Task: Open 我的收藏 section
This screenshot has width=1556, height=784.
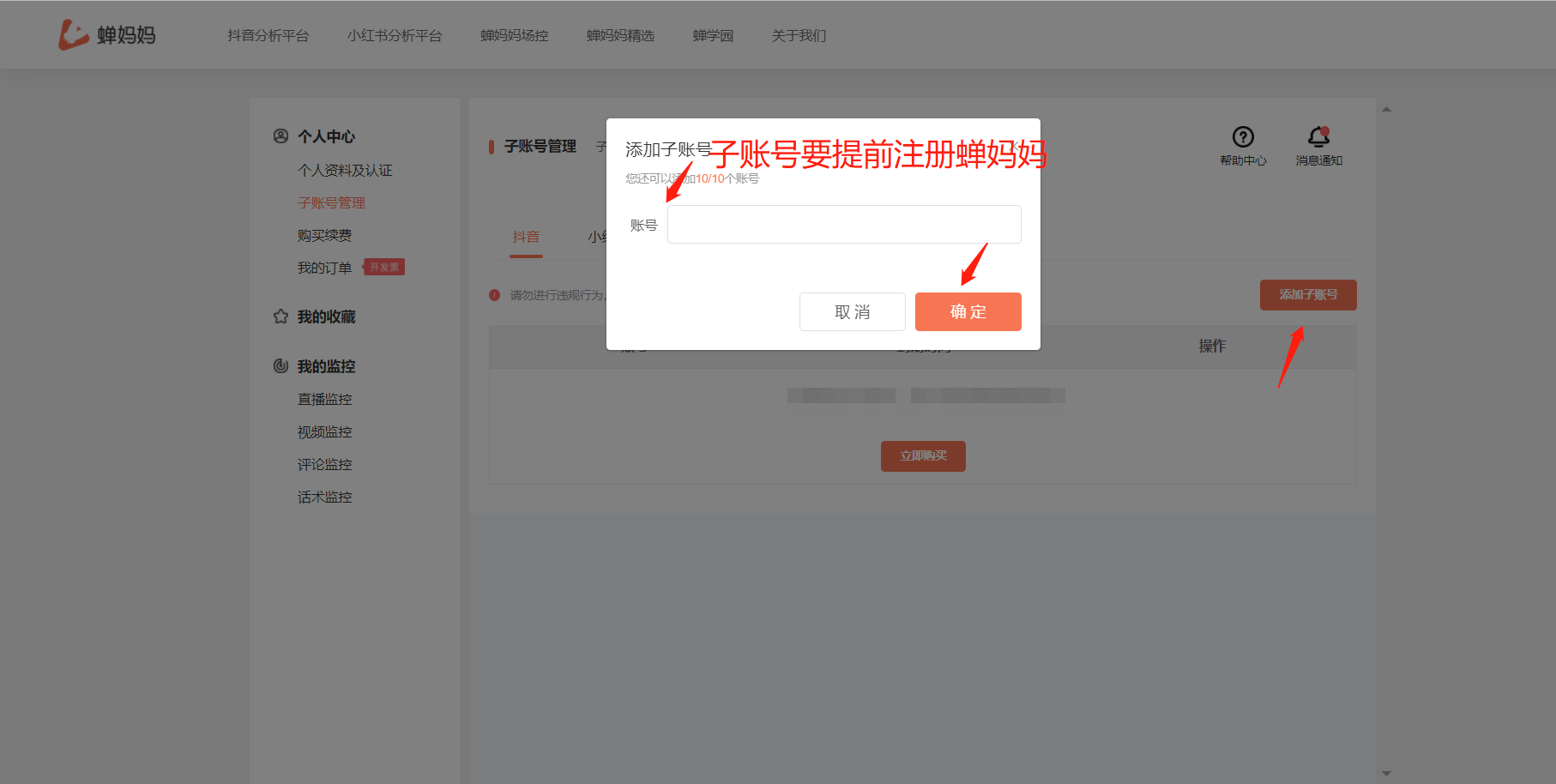Action: [x=326, y=317]
